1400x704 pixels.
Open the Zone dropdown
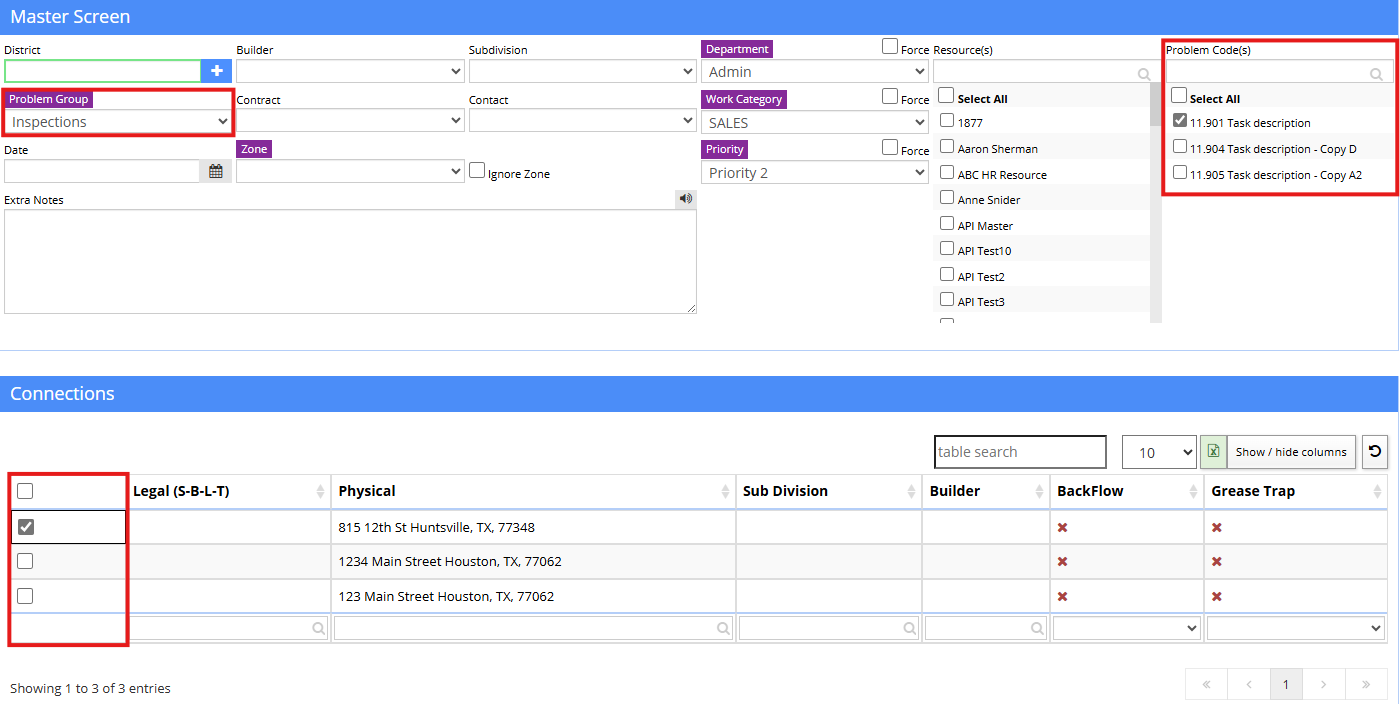tap(350, 172)
